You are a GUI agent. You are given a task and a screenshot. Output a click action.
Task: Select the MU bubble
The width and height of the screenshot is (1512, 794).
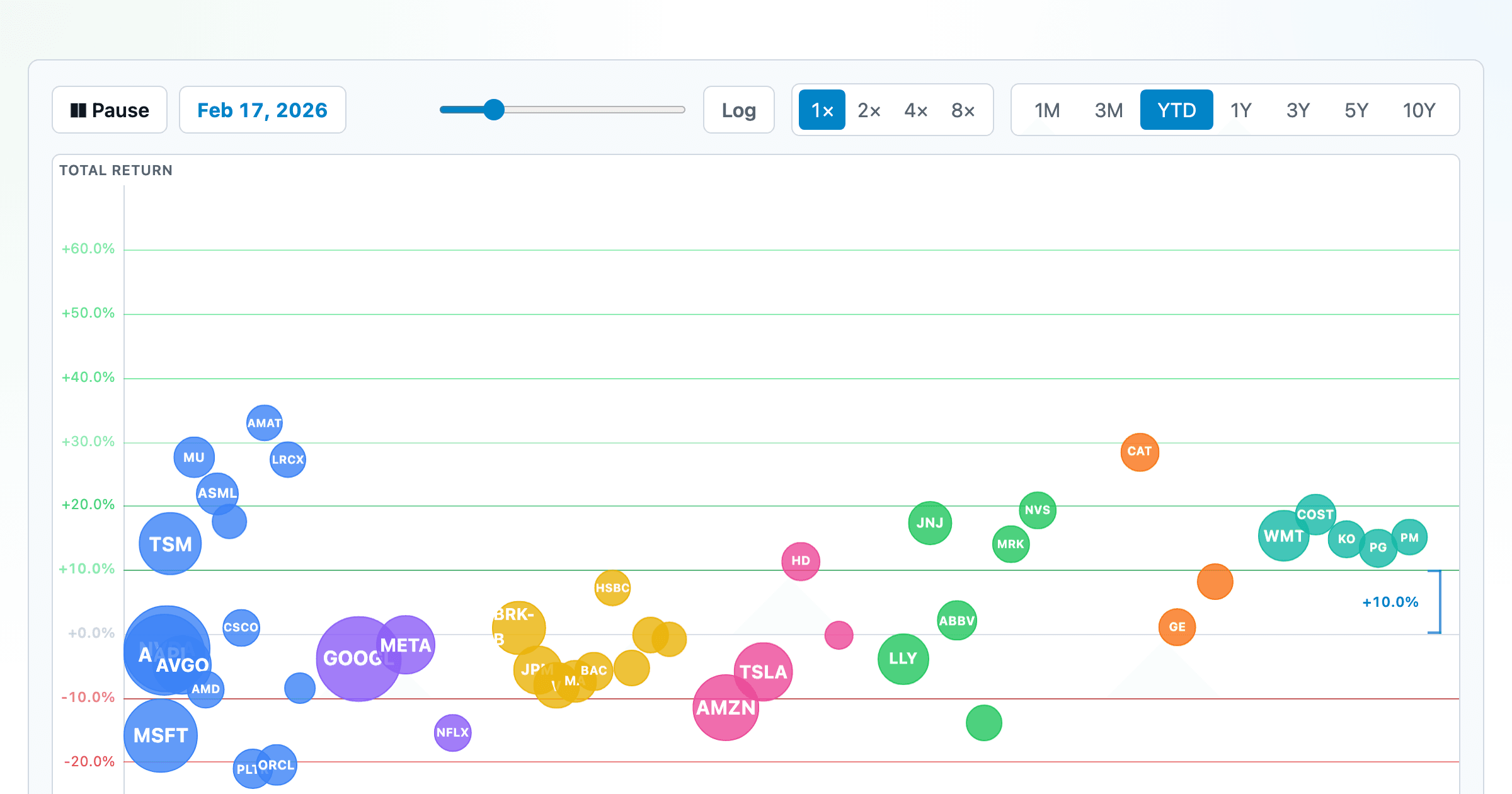click(x=194, y=457)
